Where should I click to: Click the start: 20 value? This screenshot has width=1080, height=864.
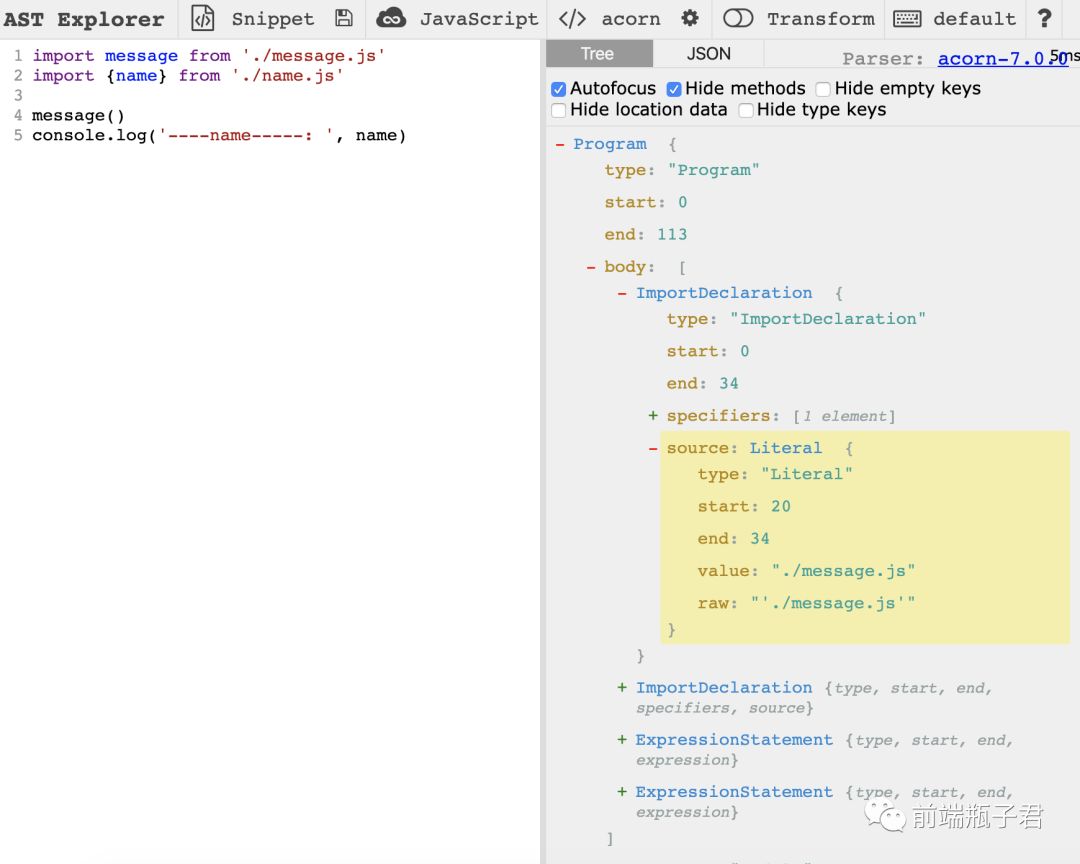[x=780, y=506]
